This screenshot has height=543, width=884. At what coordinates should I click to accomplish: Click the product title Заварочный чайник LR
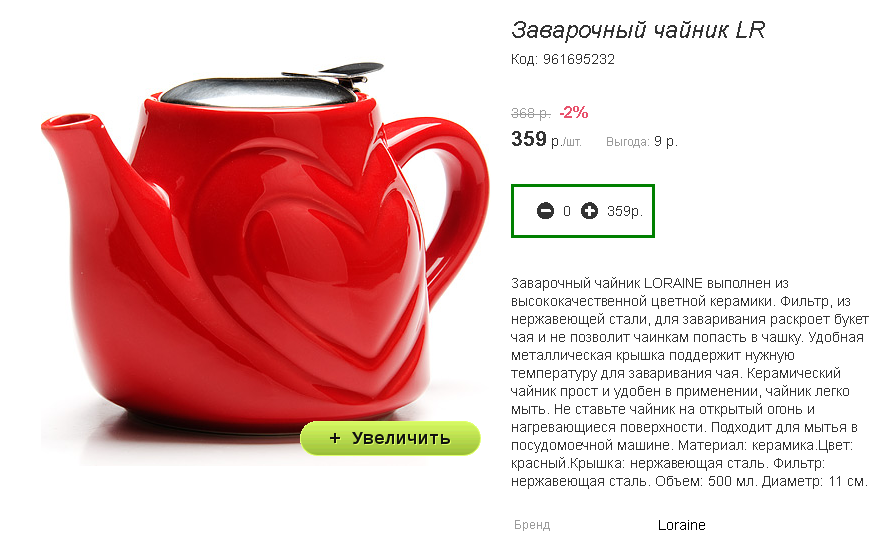638,30
